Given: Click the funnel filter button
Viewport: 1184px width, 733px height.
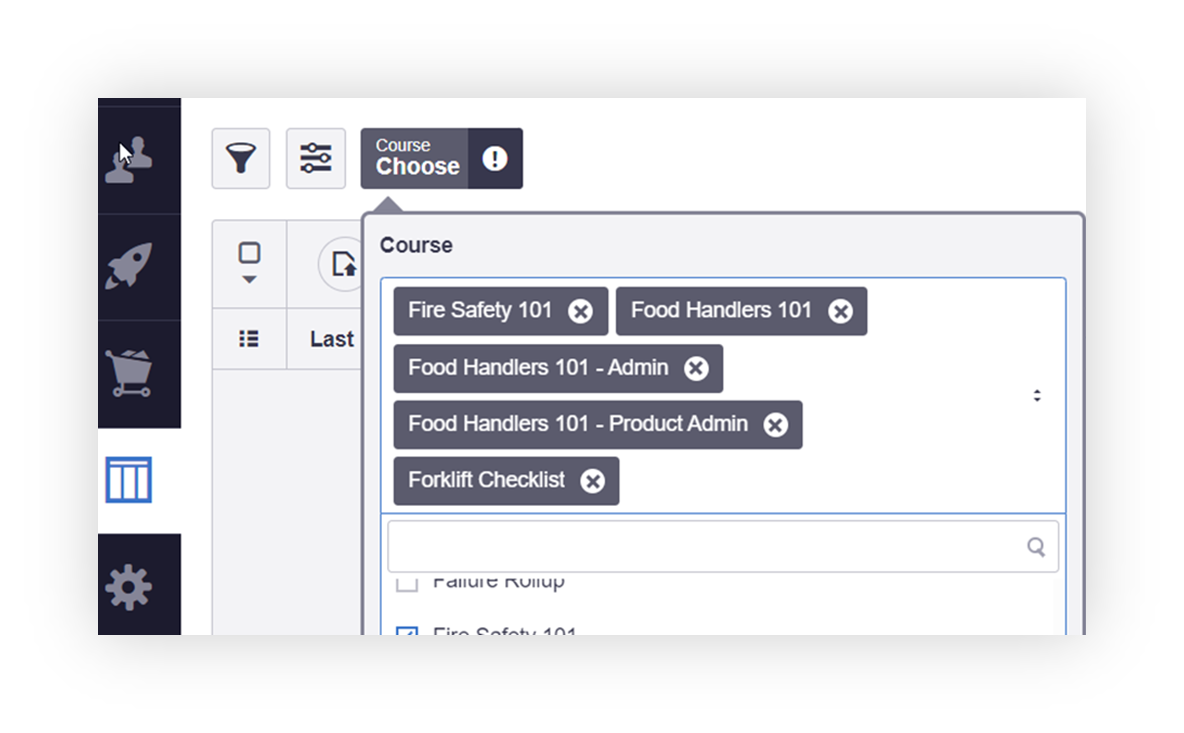Looking at the screenshot, I should 241,158.
